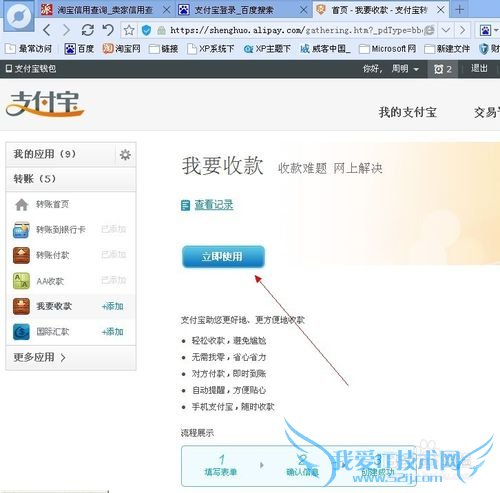Screen dimensions: 500x493
Task: Click 填写表单 step in flow diagram
Action: 221,466
